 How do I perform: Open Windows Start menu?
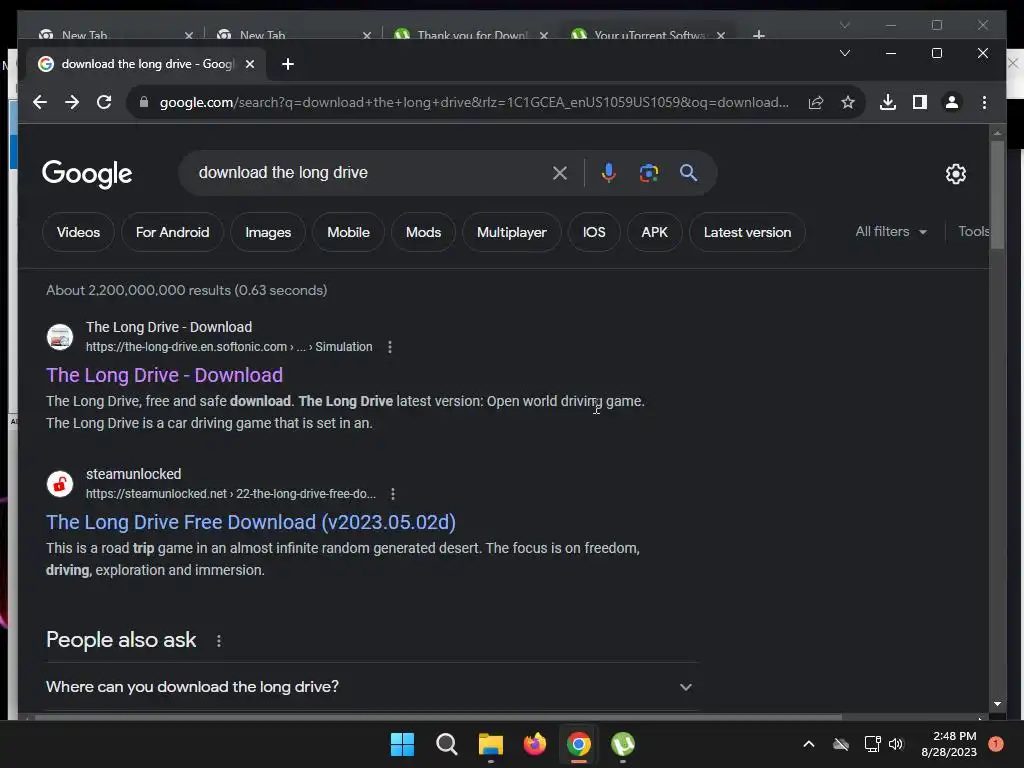coord(402,744)
